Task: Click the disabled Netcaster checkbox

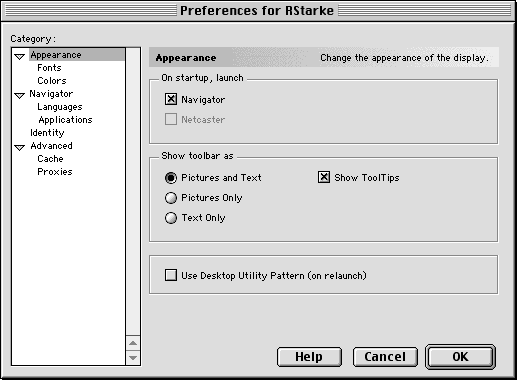Action: pyautogui.click(x=171, y=119)
